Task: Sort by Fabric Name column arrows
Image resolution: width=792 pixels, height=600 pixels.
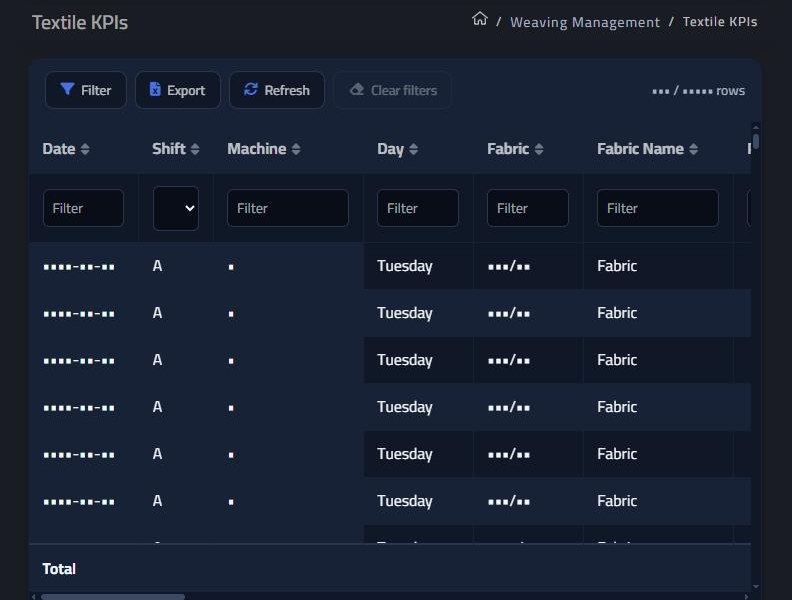Action: (694, 149)
